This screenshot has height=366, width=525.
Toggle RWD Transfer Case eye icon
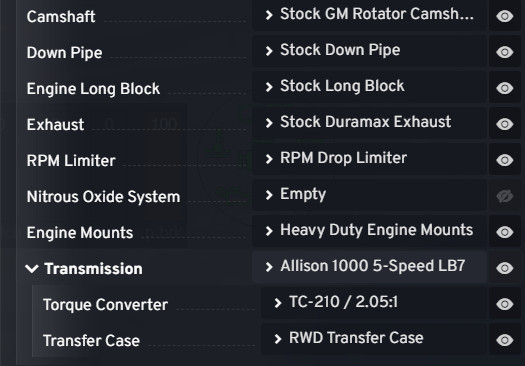coord(505,340)
